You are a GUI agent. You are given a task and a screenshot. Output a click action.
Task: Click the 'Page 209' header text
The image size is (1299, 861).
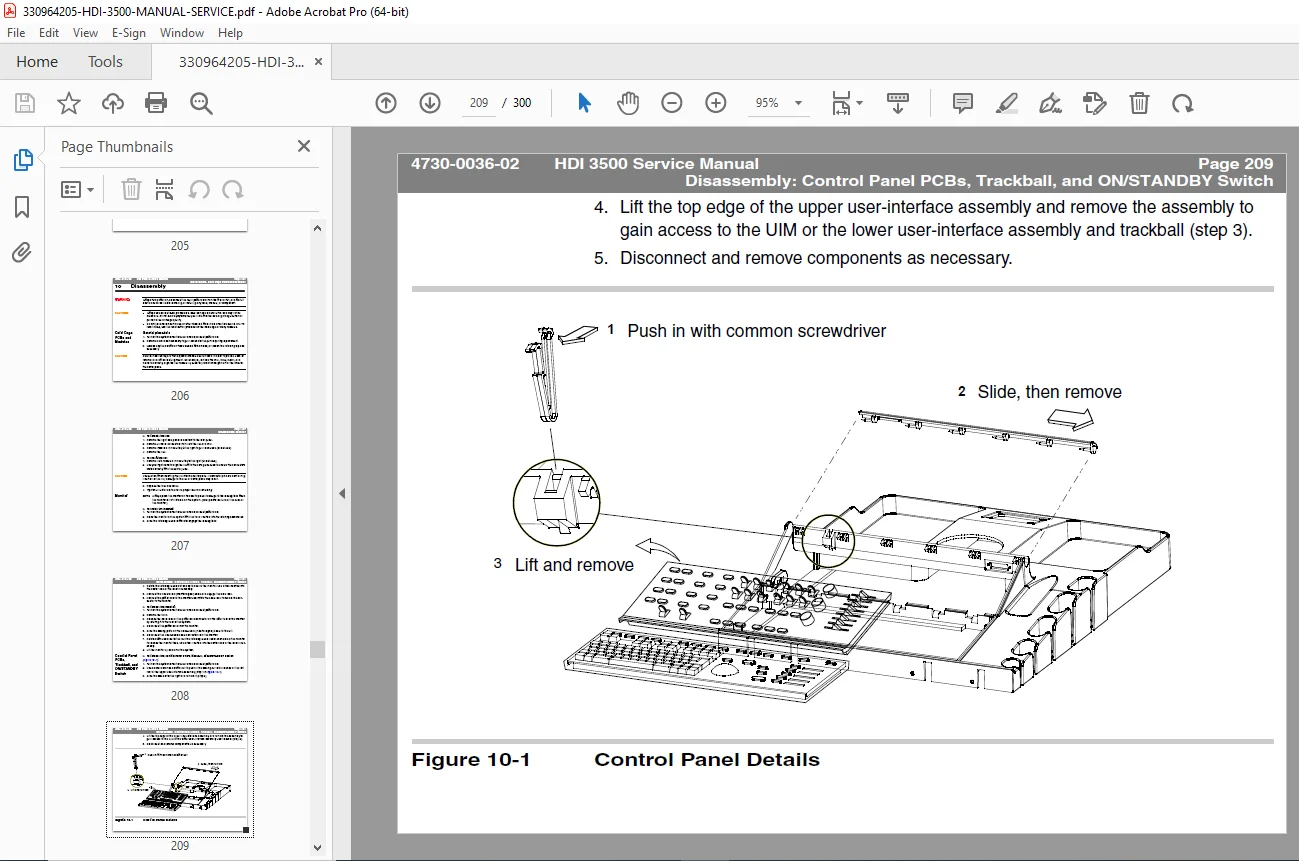1235,164
